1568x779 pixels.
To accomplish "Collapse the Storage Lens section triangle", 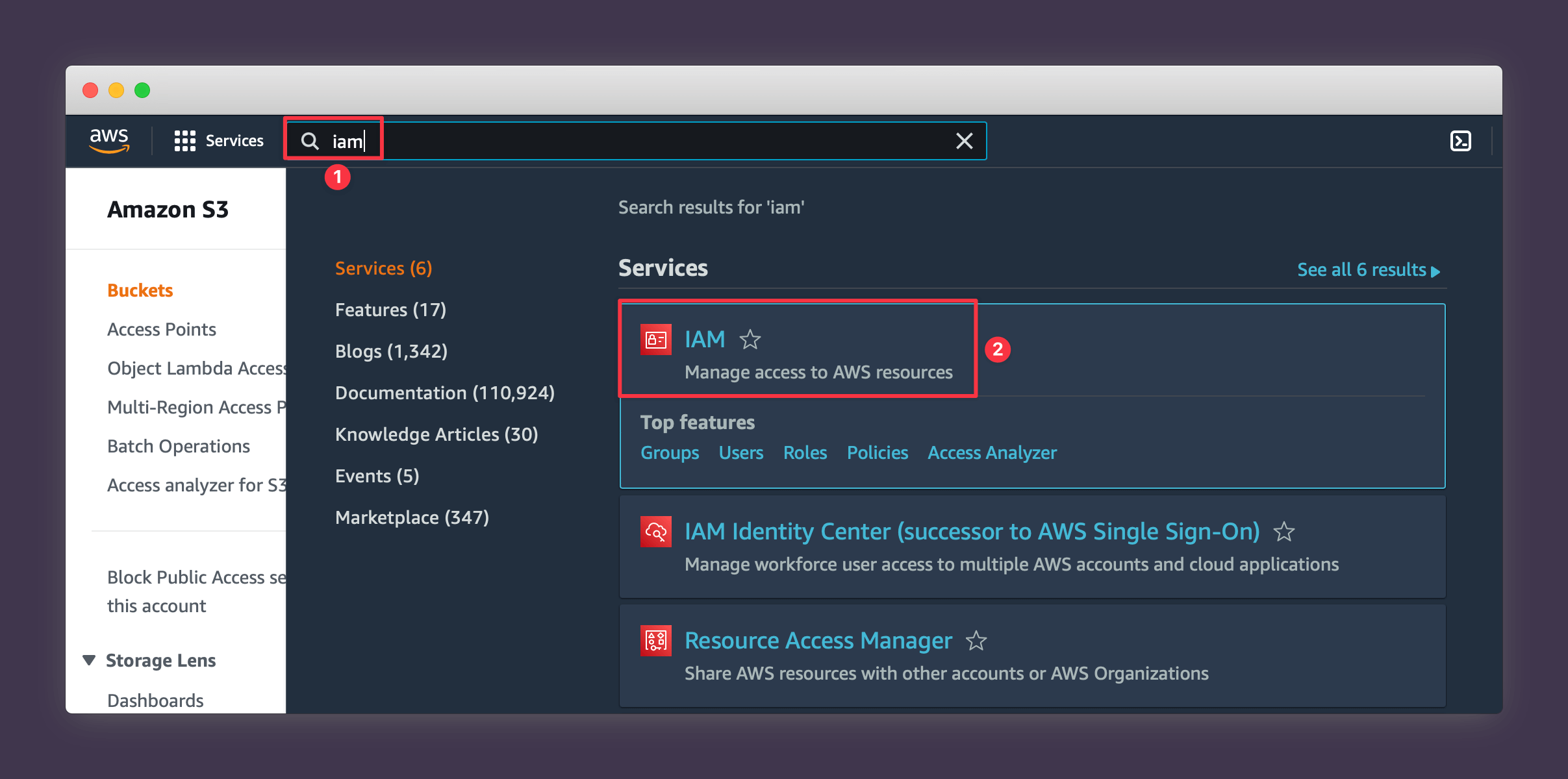I will tap(89, 660).
